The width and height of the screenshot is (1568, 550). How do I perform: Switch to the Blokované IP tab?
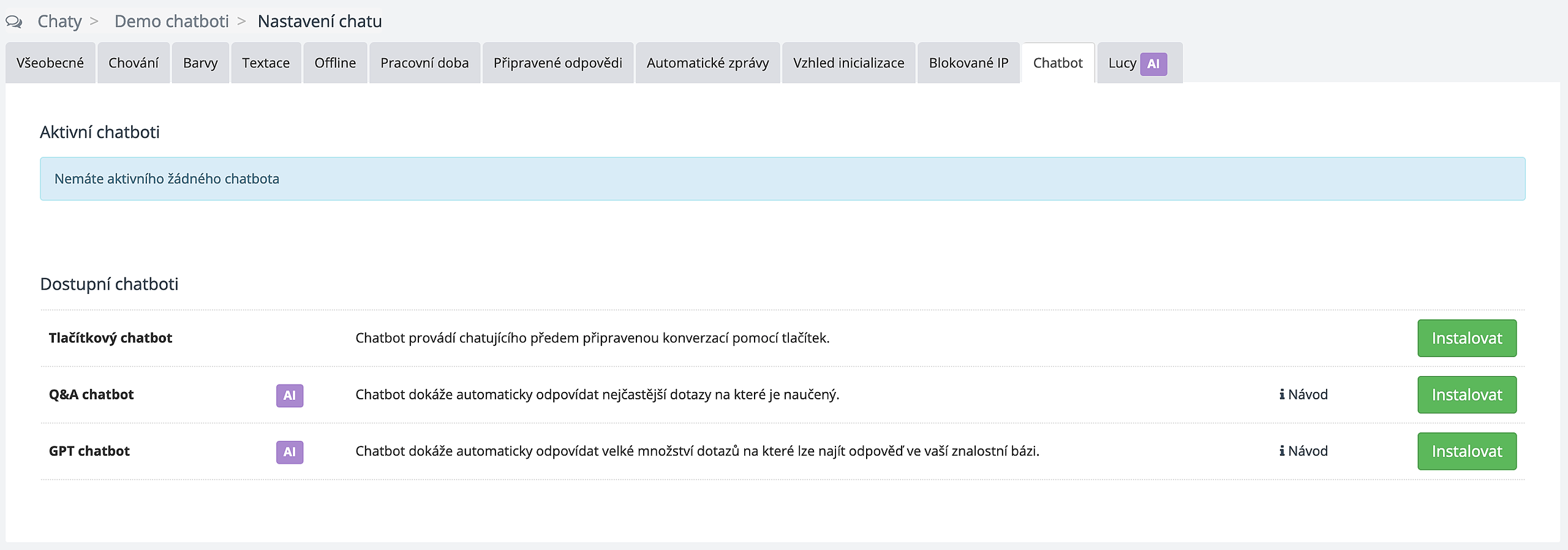(968, 63)
